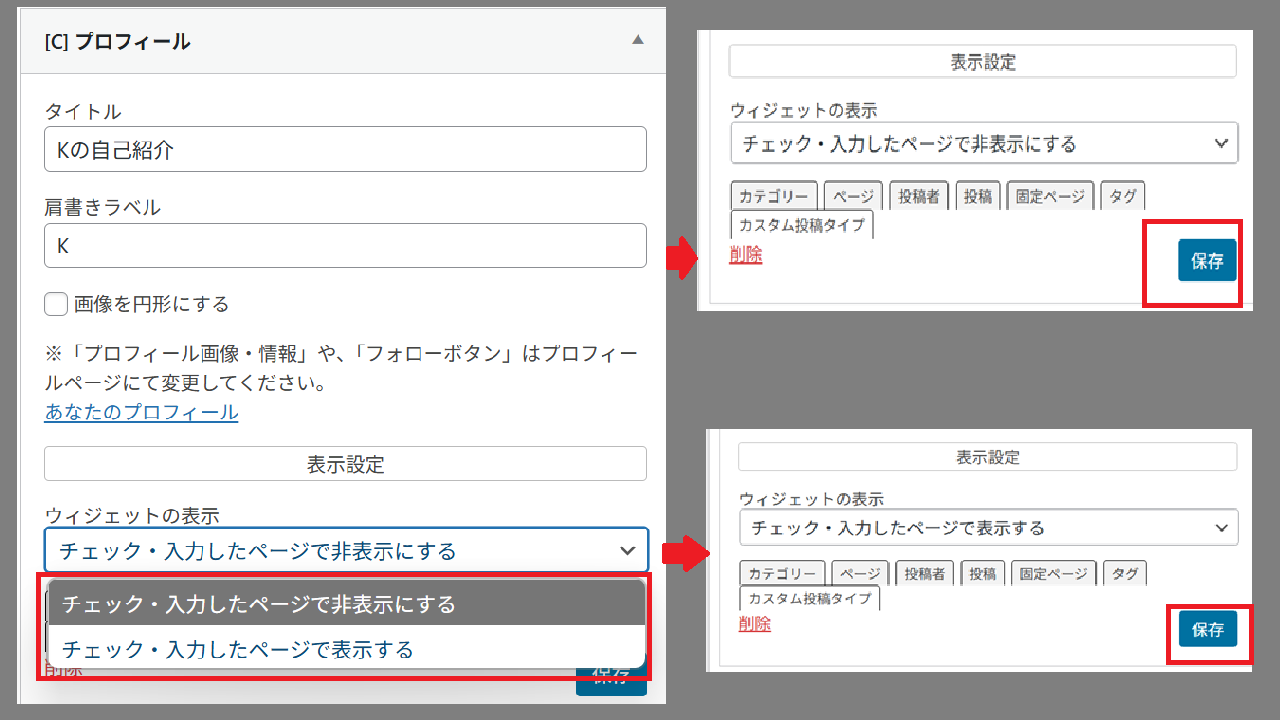Open the あなたのプロフィール link
Image resolution: width=1280 pixels, height=720 pixels.
tap(141, 412)
